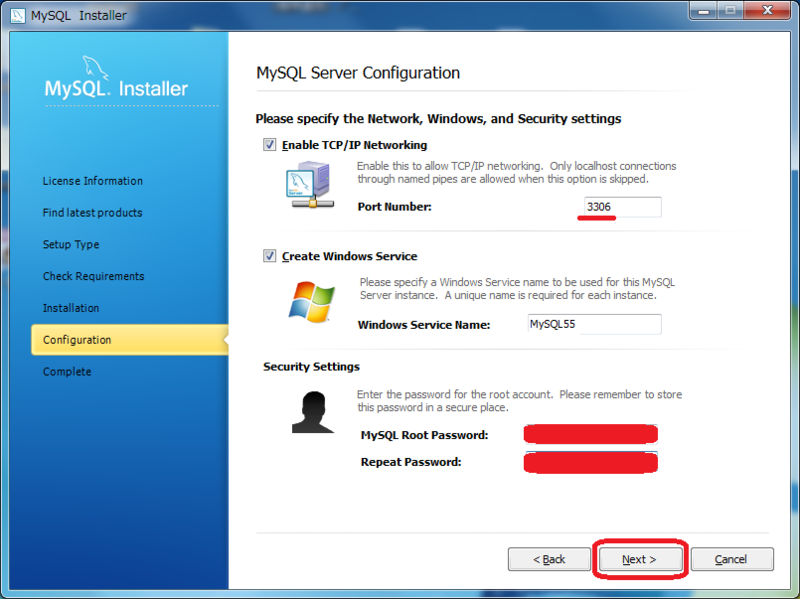Click the Enable TCP/IP Networking label

pos(355,145)
